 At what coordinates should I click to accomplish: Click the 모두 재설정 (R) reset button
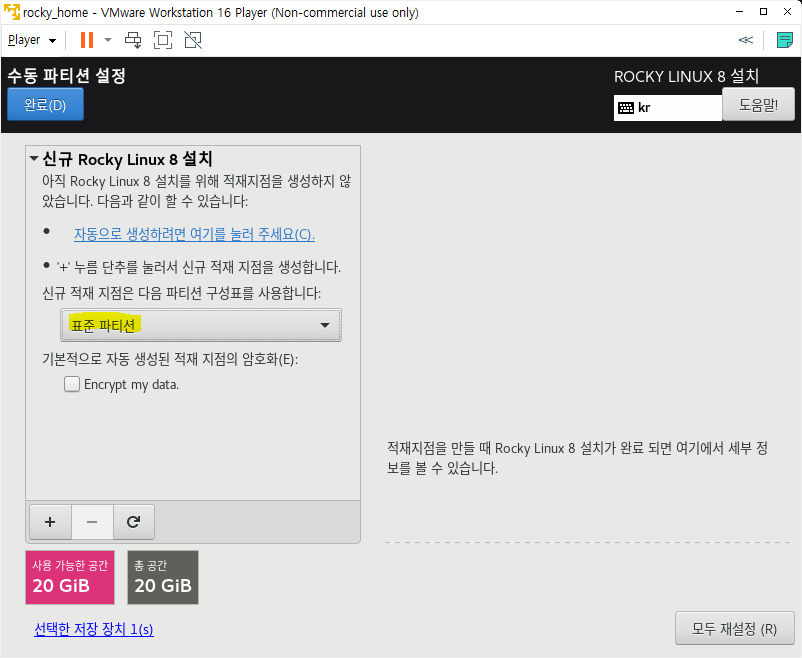(x=734, y=628)
